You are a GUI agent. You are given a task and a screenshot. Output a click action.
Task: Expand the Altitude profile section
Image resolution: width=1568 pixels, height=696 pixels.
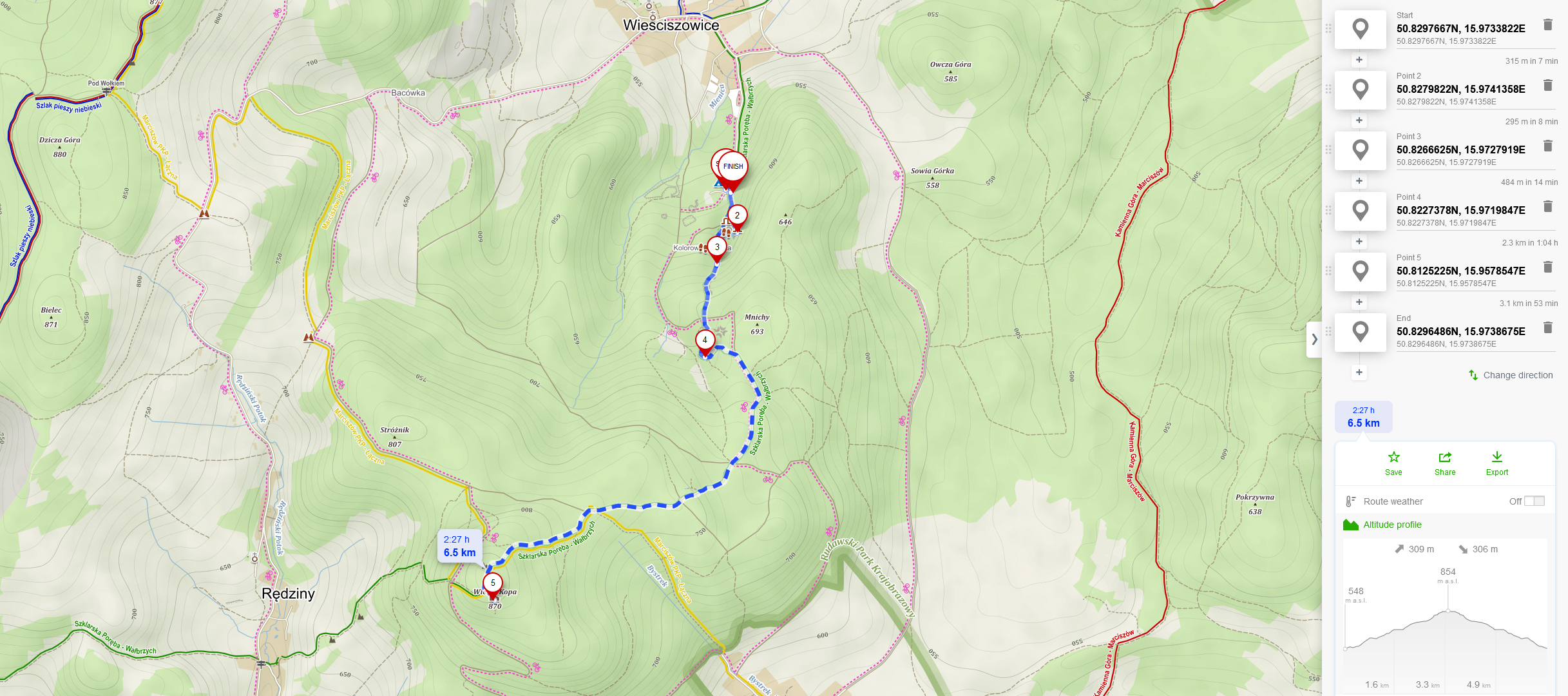(1391, 525)
